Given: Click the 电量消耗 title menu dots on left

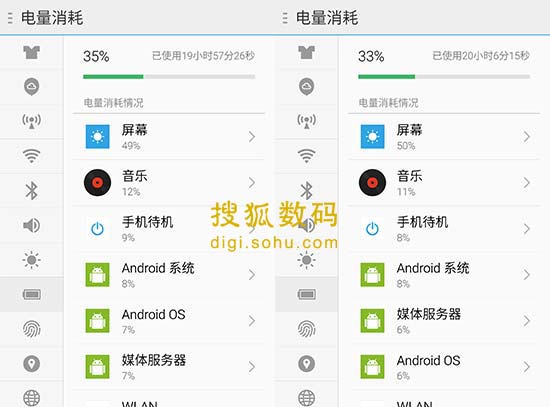Looking at the screenshot, I should 10,18.
